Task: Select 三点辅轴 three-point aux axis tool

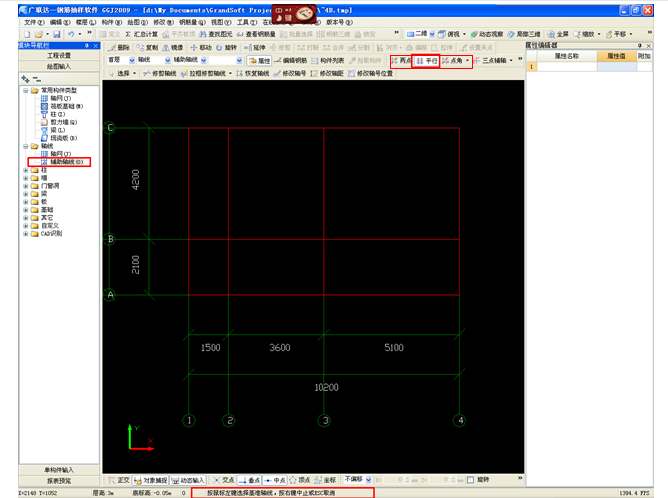Action: pos(490,60)
